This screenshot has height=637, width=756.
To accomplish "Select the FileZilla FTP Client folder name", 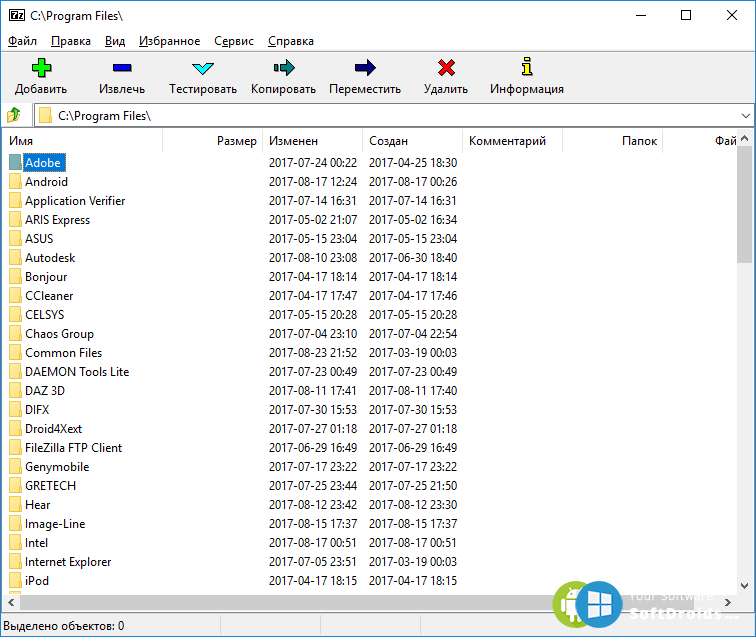I will tap(73, 448).
